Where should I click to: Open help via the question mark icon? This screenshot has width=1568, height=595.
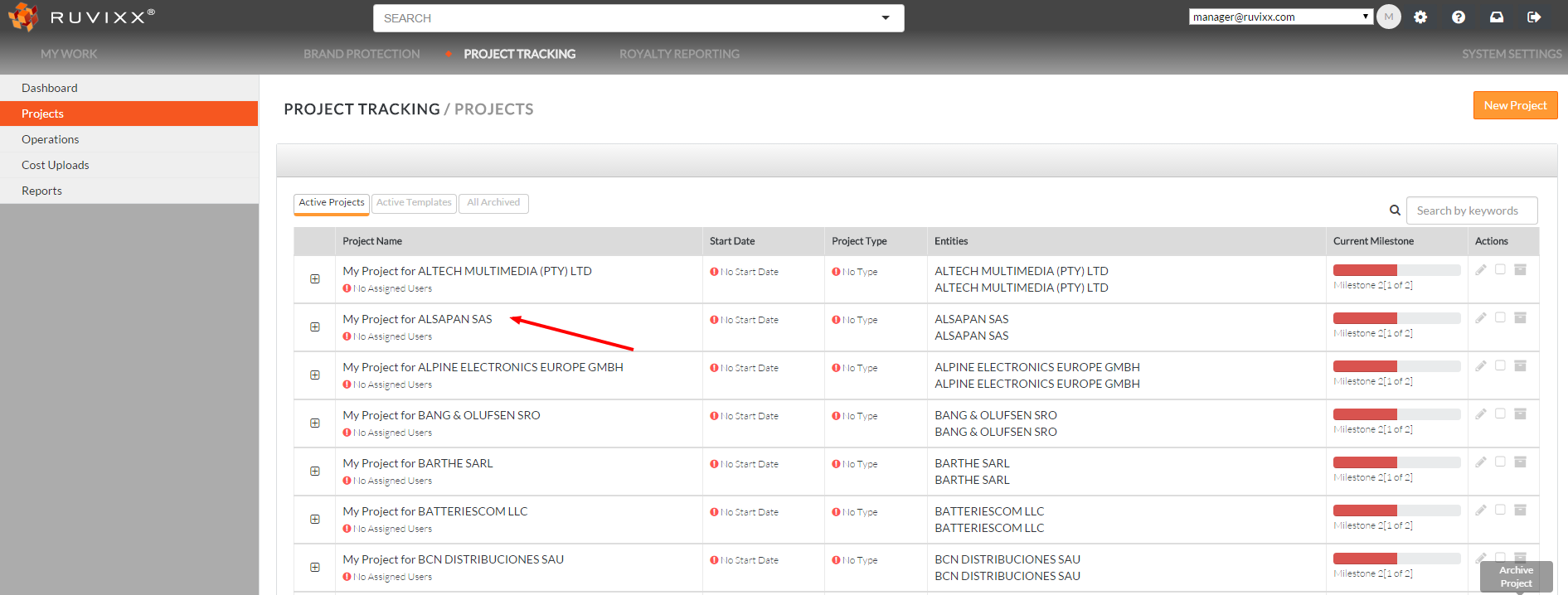pos(1459,17)
